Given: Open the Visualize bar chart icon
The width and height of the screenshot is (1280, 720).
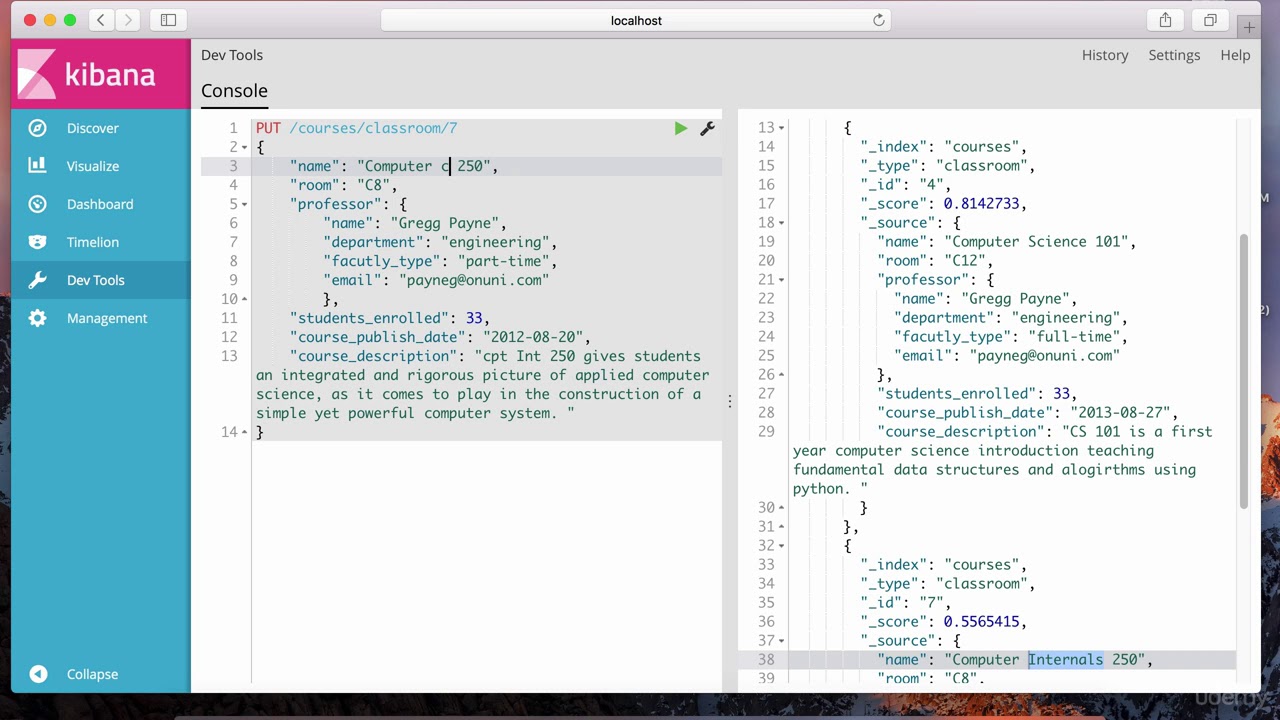Looking at the screenshot, I should (x=38, y=166).
